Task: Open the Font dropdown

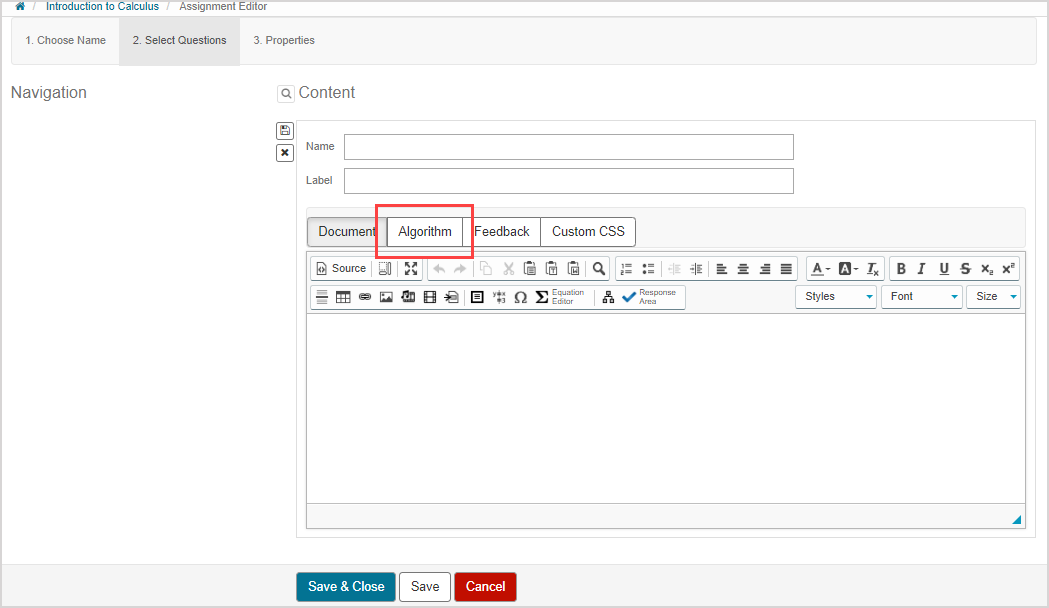Action: click(921, 297)
